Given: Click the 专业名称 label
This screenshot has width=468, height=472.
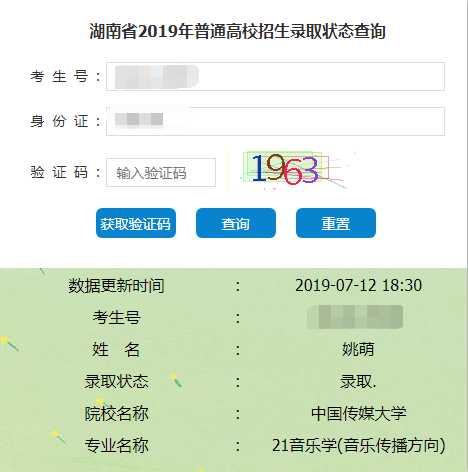Looking at the screenshot, I should [x=116, y=446].
